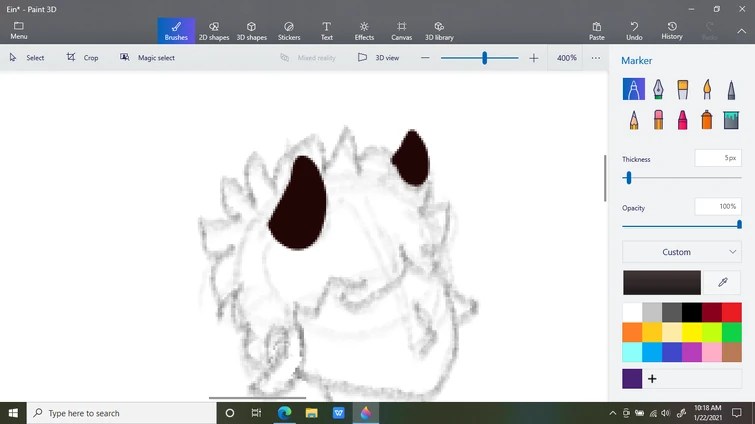This screenshot has height=424, width=755.
Task: Click the Thickness value input field
Action: (717, 158)
